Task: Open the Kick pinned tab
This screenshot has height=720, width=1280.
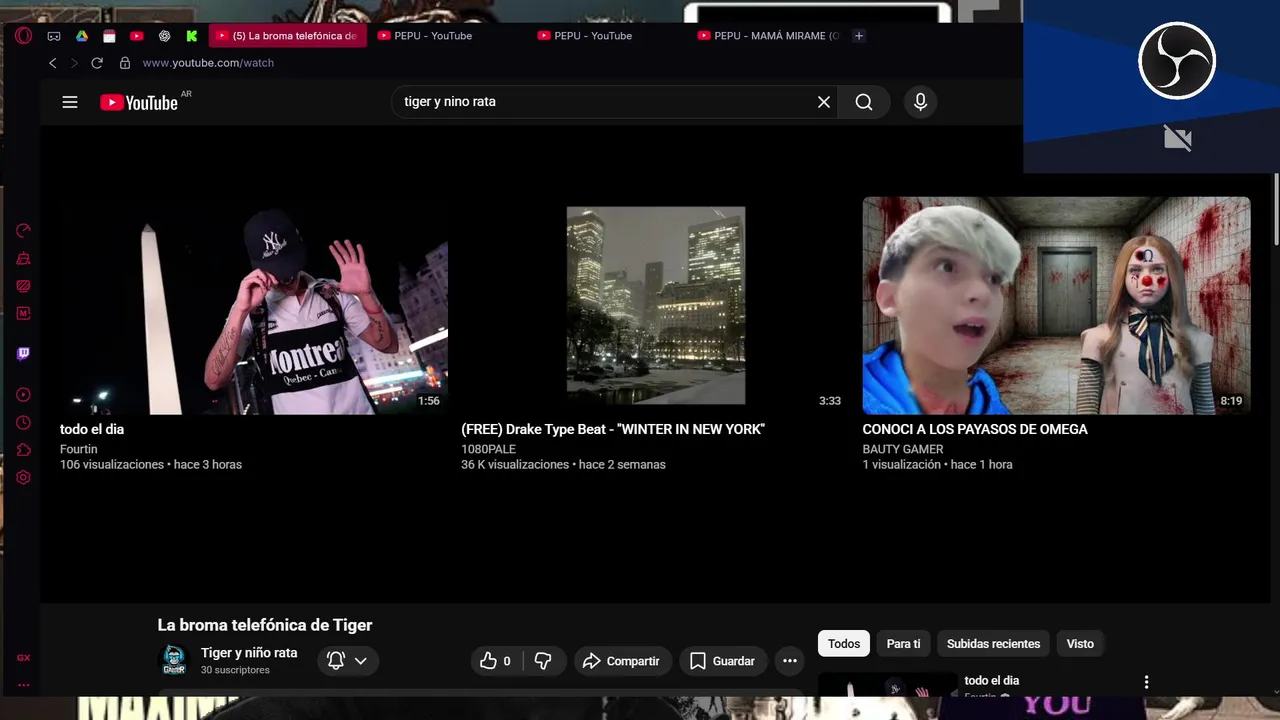Action: pyautogui.click(x=192, y=36)
